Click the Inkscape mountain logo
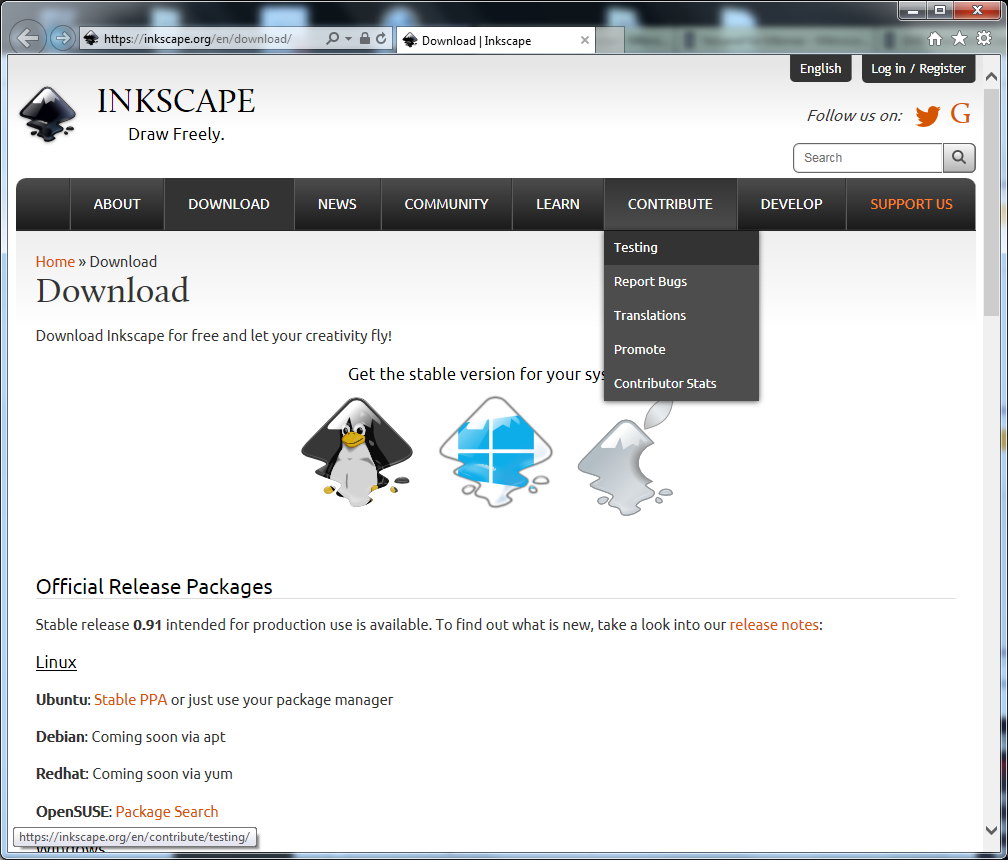The width and height of the screenshot is (1008, 860). 48,114
